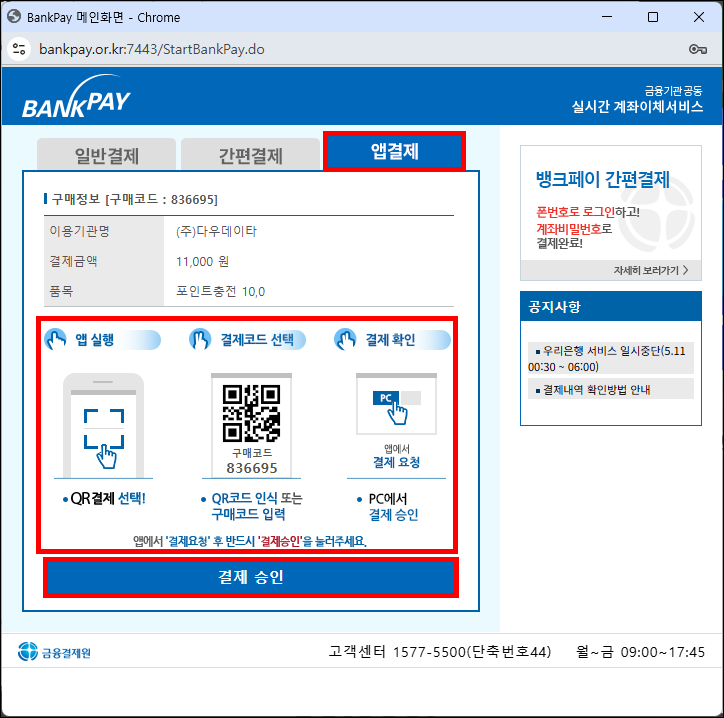Open 자세히 보러가기 link in banner

651,270
